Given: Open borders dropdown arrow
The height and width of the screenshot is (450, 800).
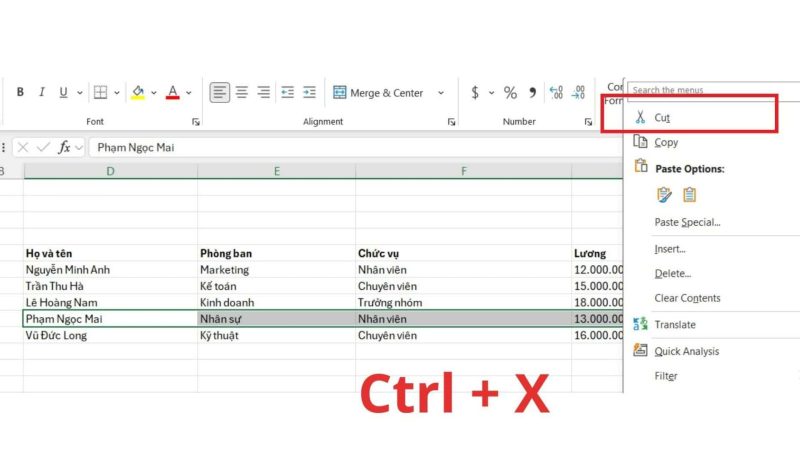Looking at the screenshot, I should (117, 93).
